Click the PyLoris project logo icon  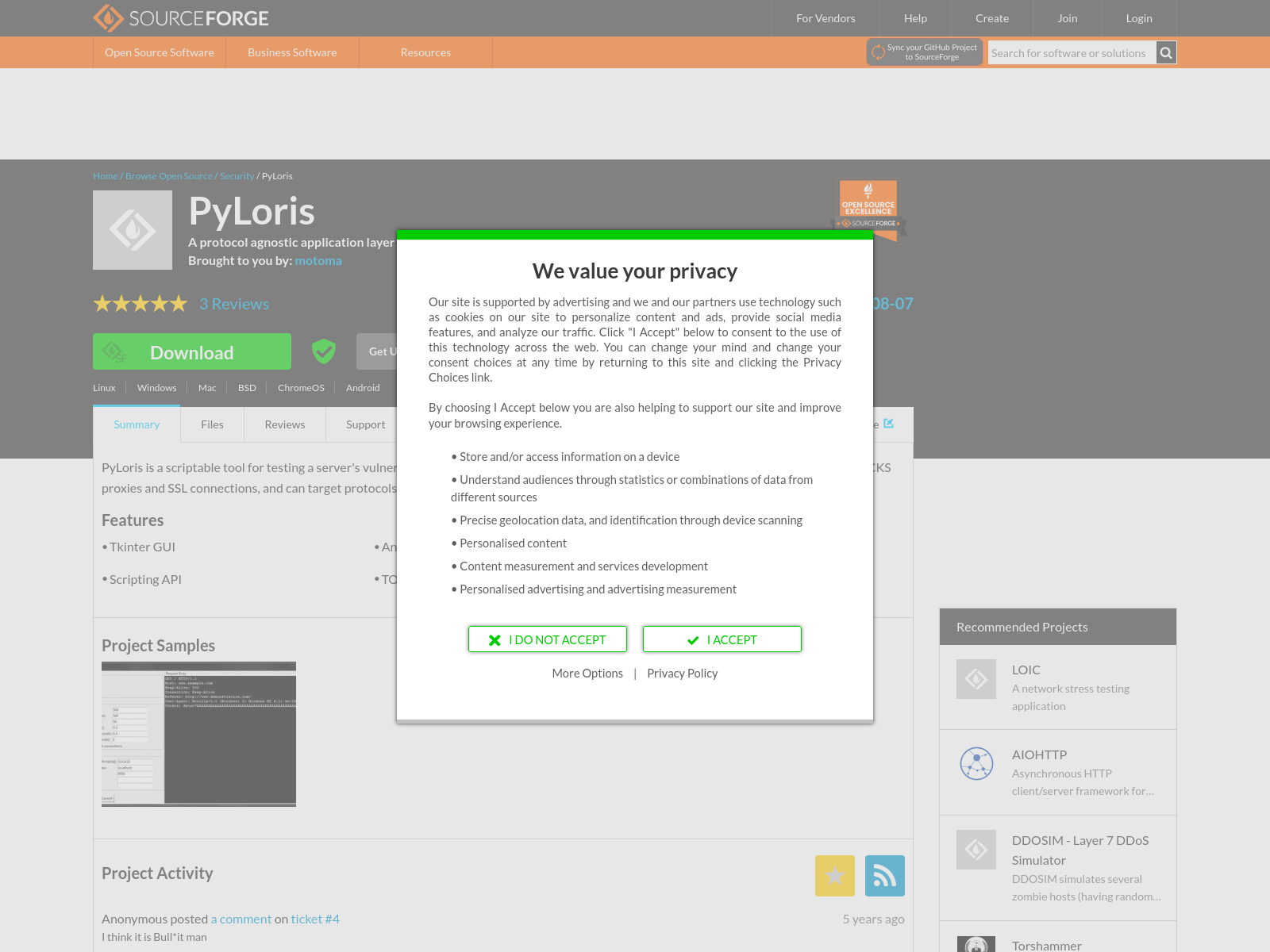pos(133,230)
